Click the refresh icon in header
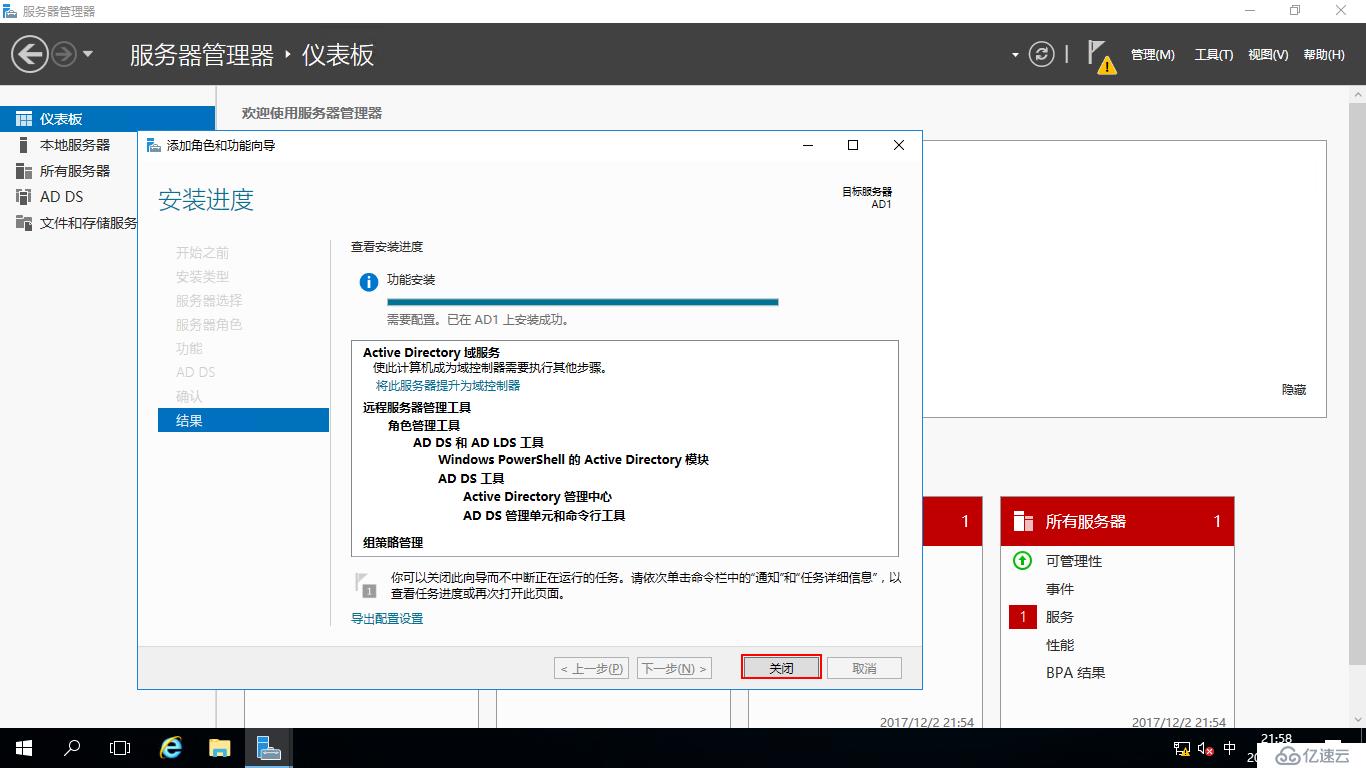Viewport: 1366px width, 768px height. 1041,54
